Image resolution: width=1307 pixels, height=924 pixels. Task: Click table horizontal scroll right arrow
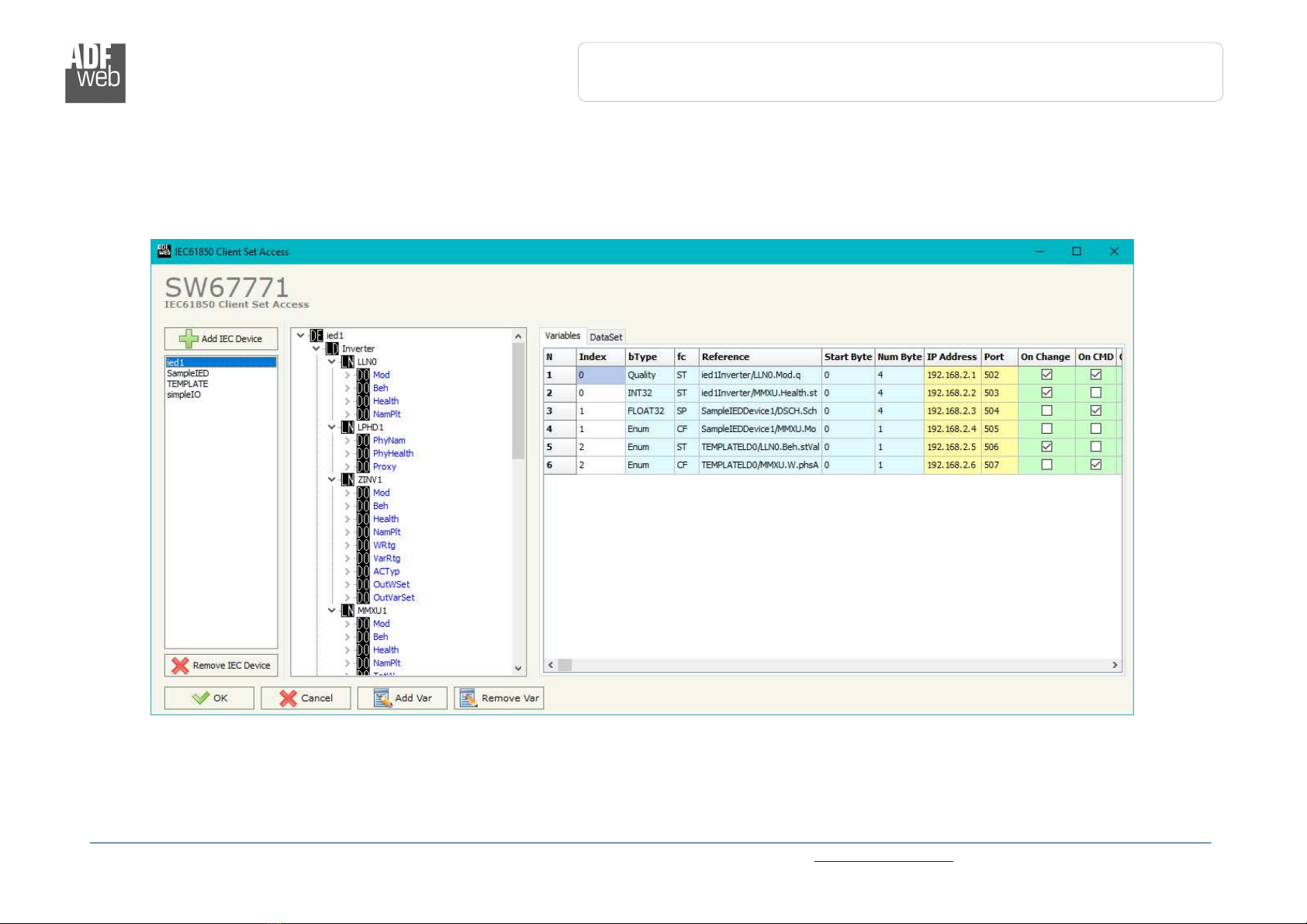tap(1115, 665)
